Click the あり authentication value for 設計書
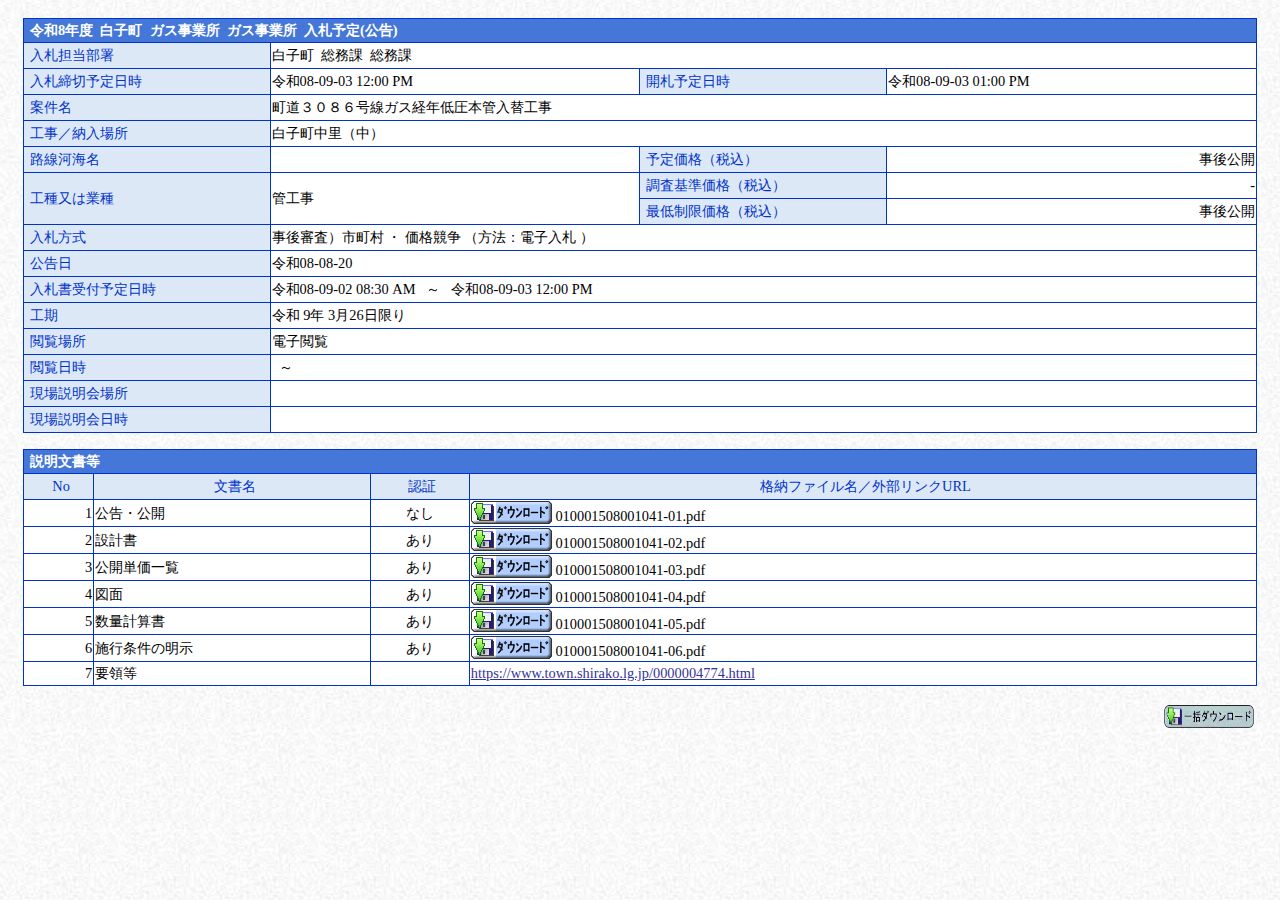 point(420,540)
